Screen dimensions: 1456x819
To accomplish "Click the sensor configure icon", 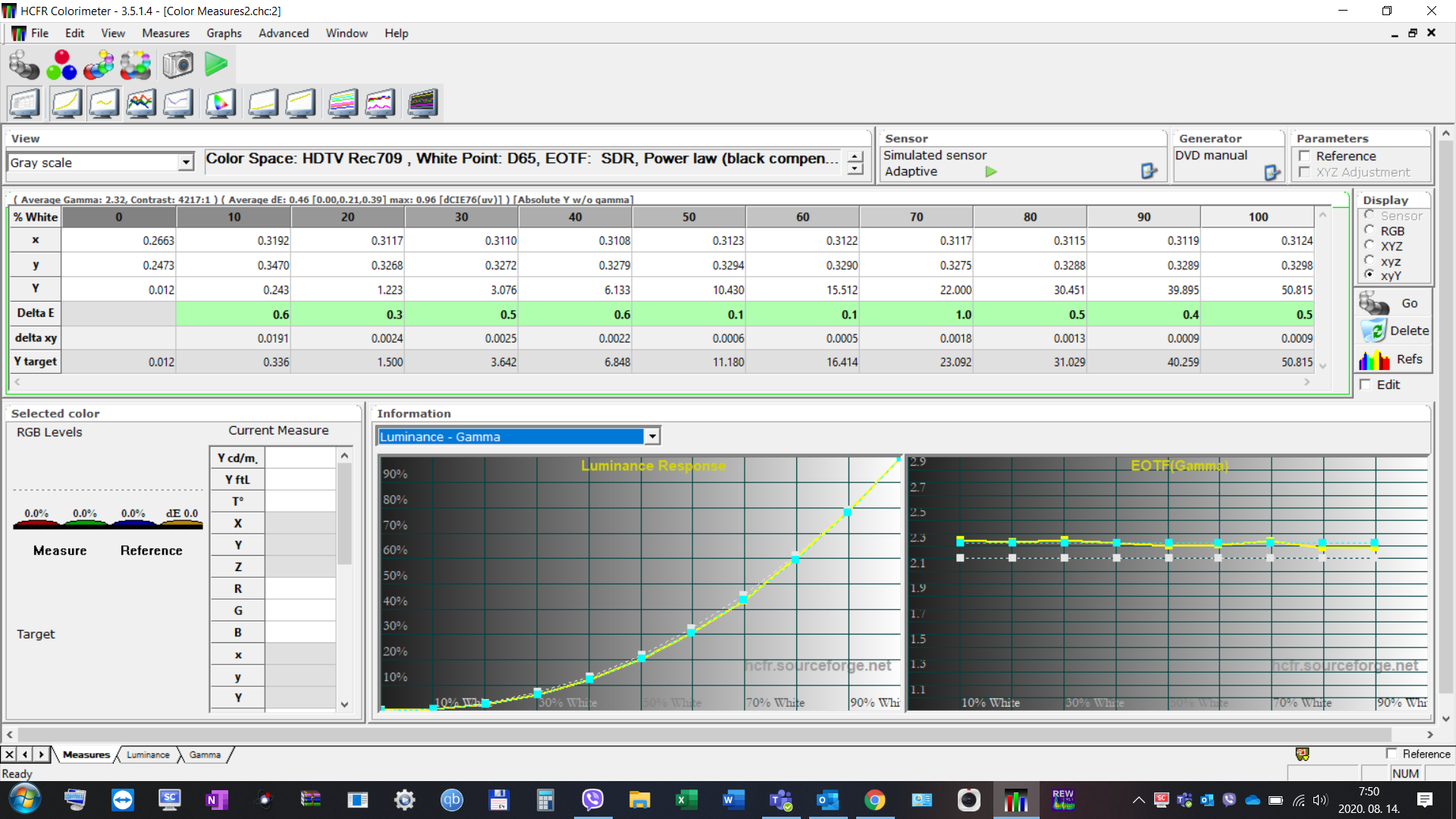I will (x=1149, y=171).
